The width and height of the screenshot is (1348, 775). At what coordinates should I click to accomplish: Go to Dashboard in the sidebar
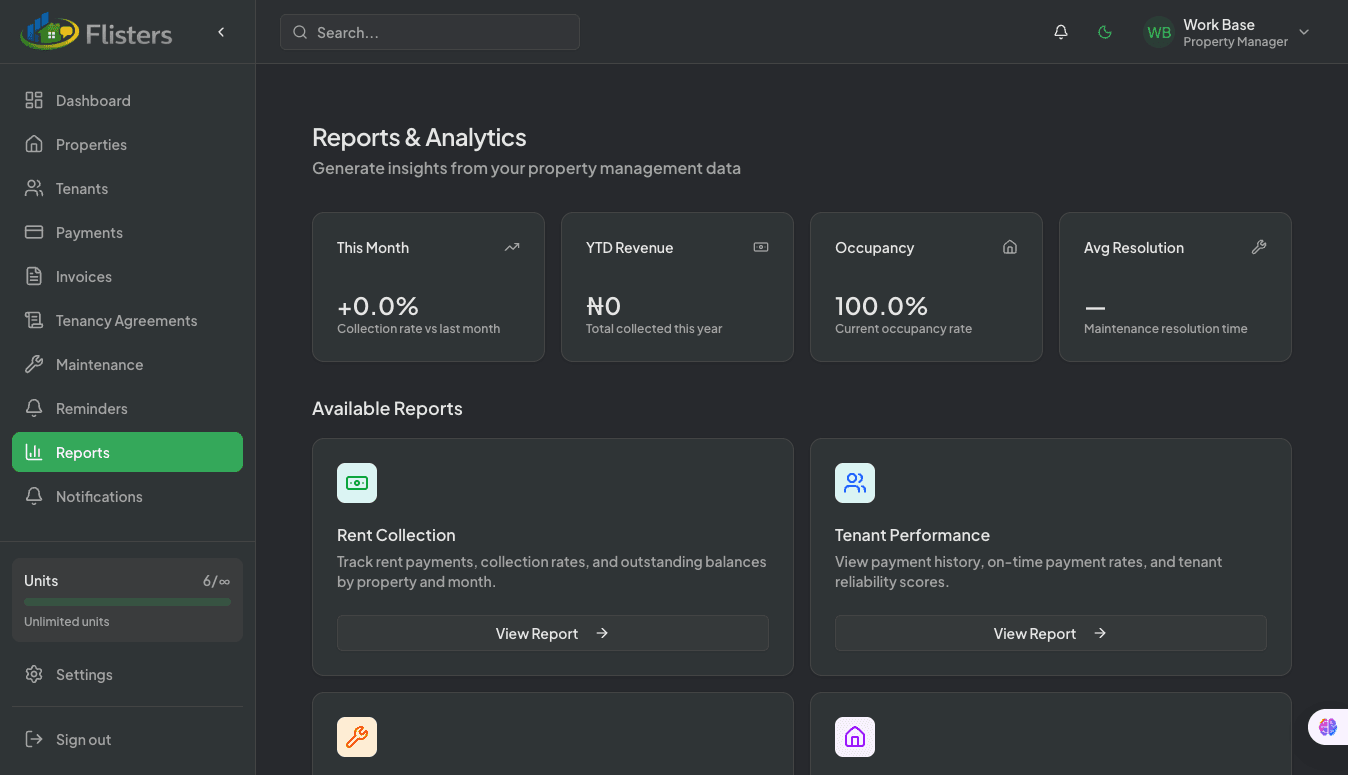93,101
